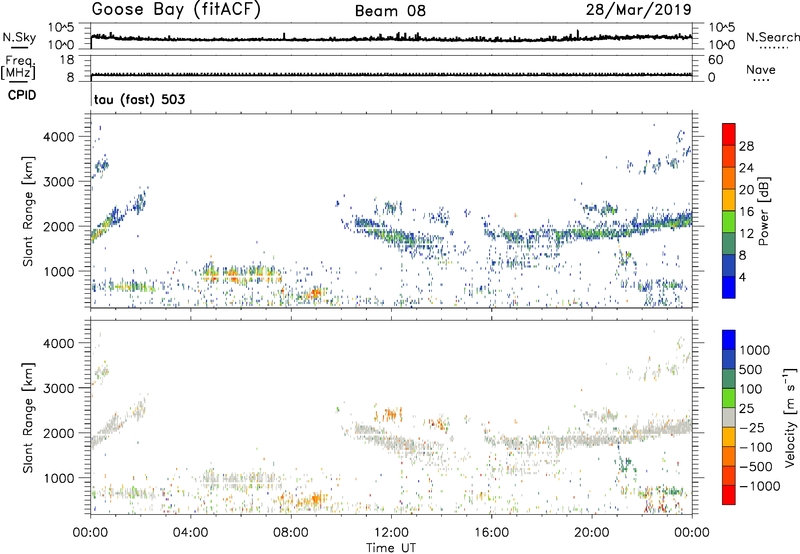Click the '25' label on Velocity colorbar
Viewport: 800px width, 554px height.
pyautogui.click(x=747, y=408)
